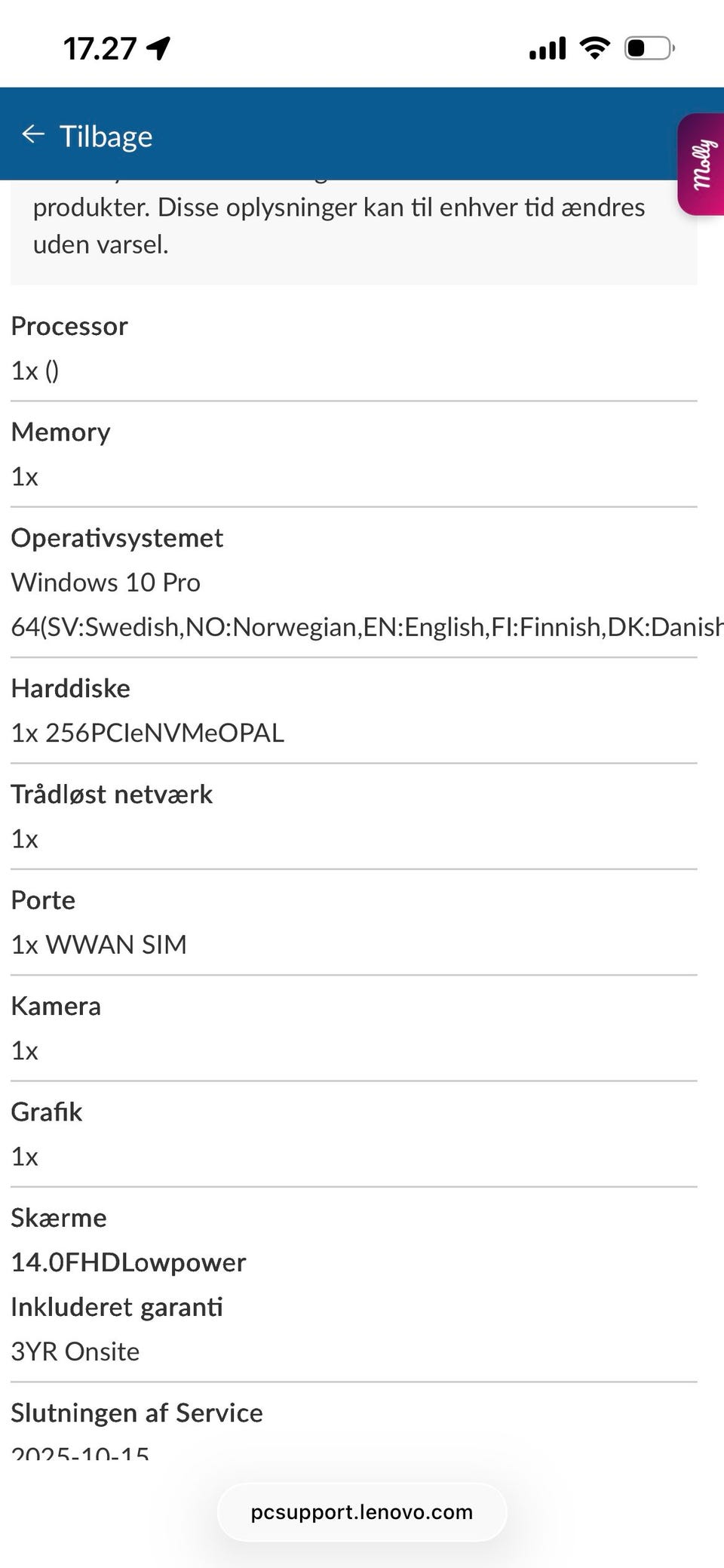The height and width of the screenshot is (1568, 724).
Task: Open the Molly chat assistant tab
Action: pyautogui.click(x=701, y=164)
